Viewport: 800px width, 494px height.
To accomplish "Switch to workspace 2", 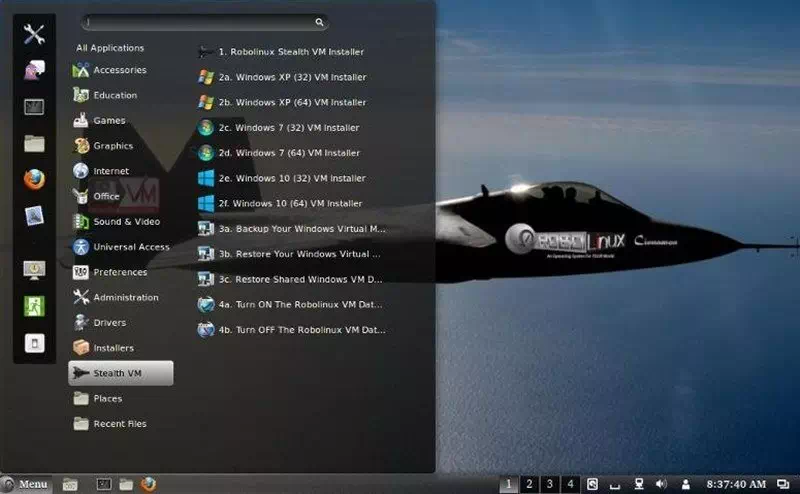I will [529, 484].
